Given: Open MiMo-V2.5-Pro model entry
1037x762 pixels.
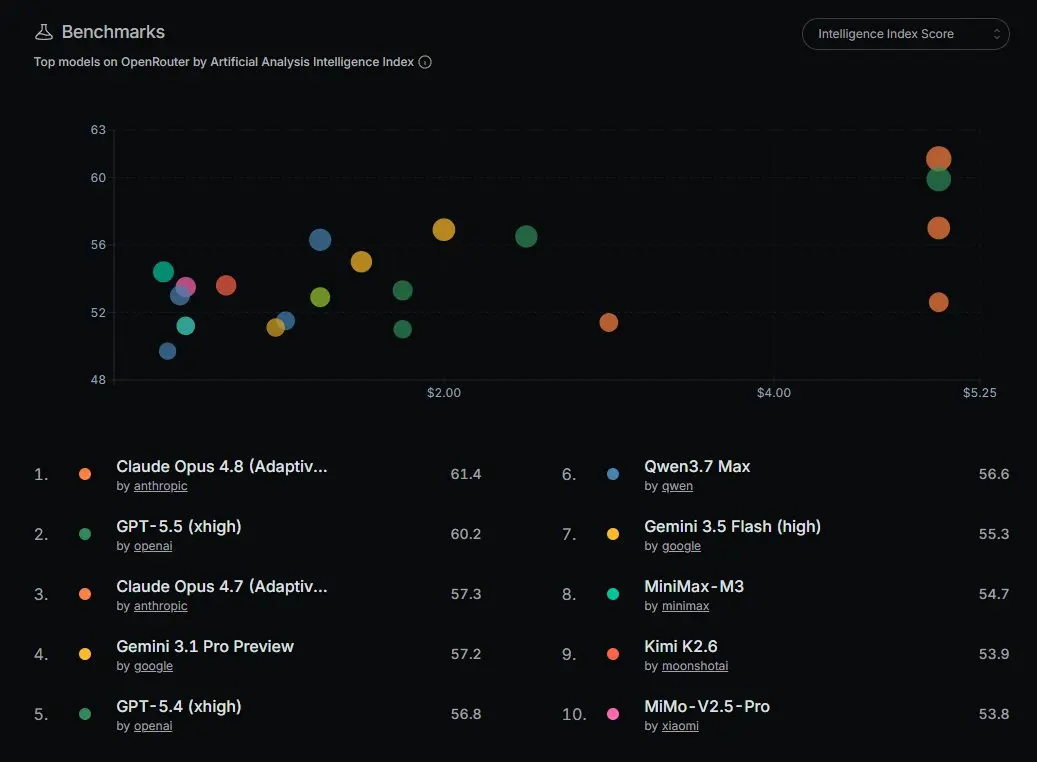Looking at the screenshot, I should point(707,706).
